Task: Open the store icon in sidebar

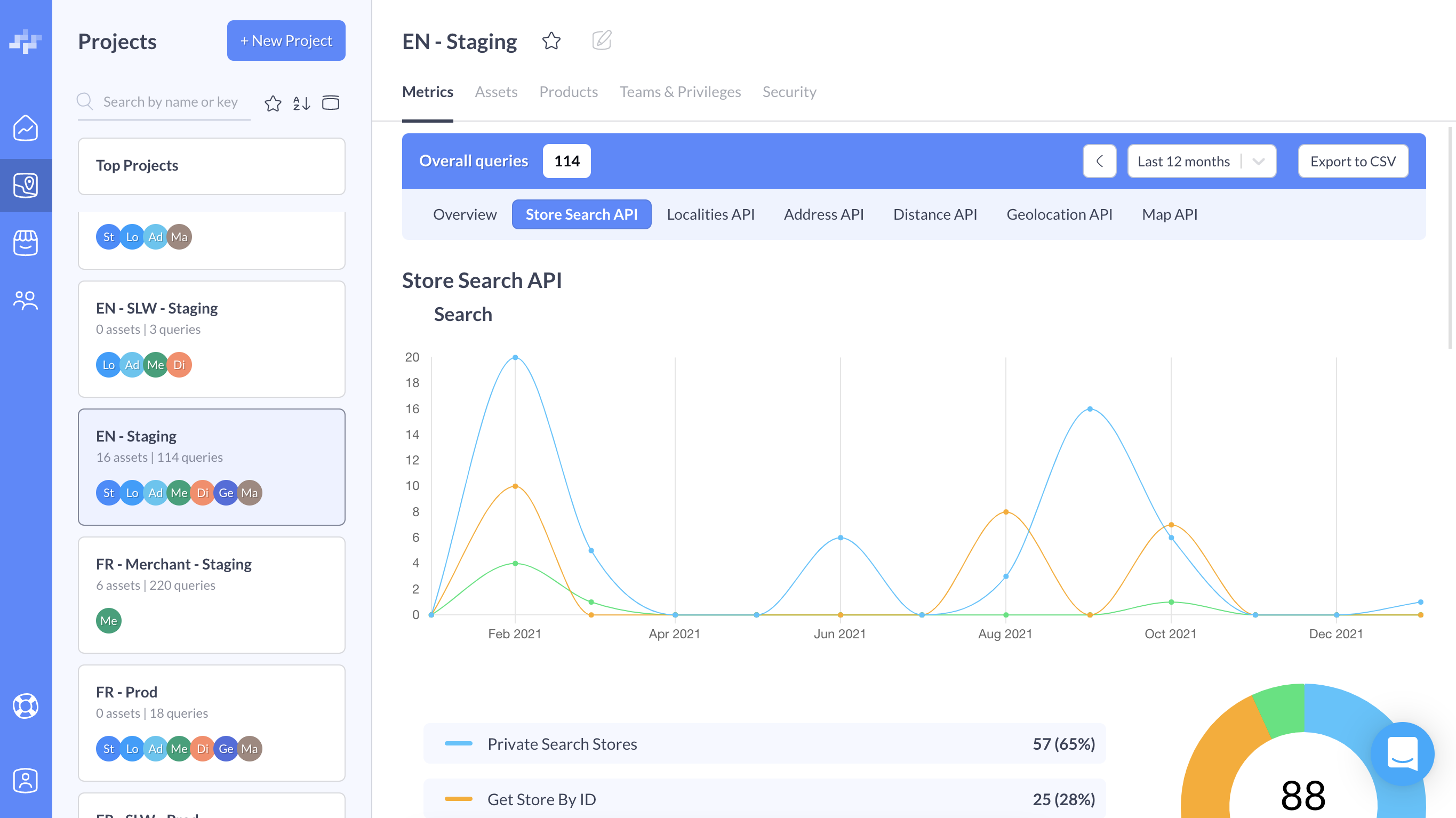Action: (26, 243)
